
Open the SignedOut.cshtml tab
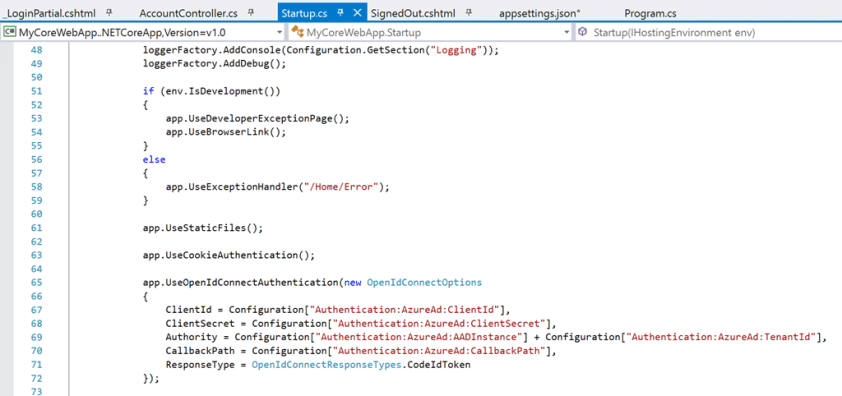click(413, 13)
